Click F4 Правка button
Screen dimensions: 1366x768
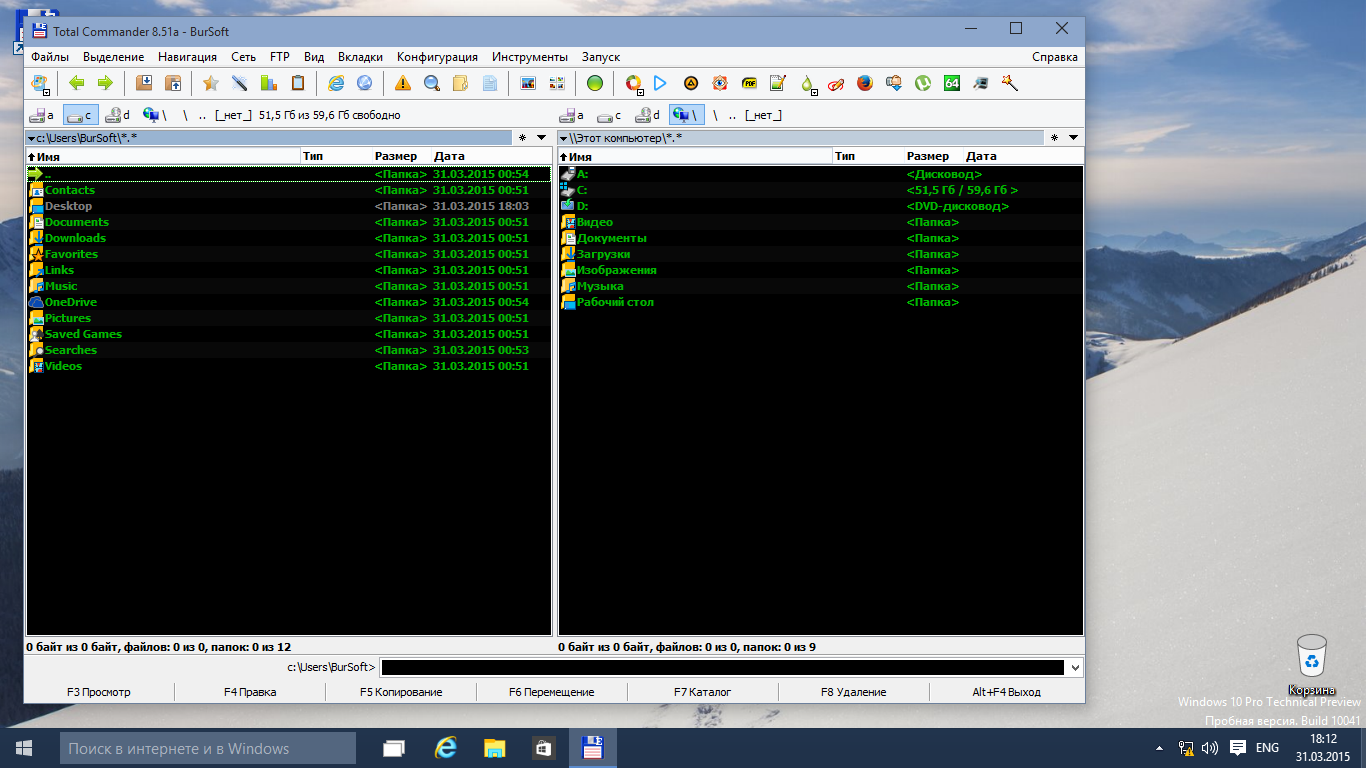(250, 692)
